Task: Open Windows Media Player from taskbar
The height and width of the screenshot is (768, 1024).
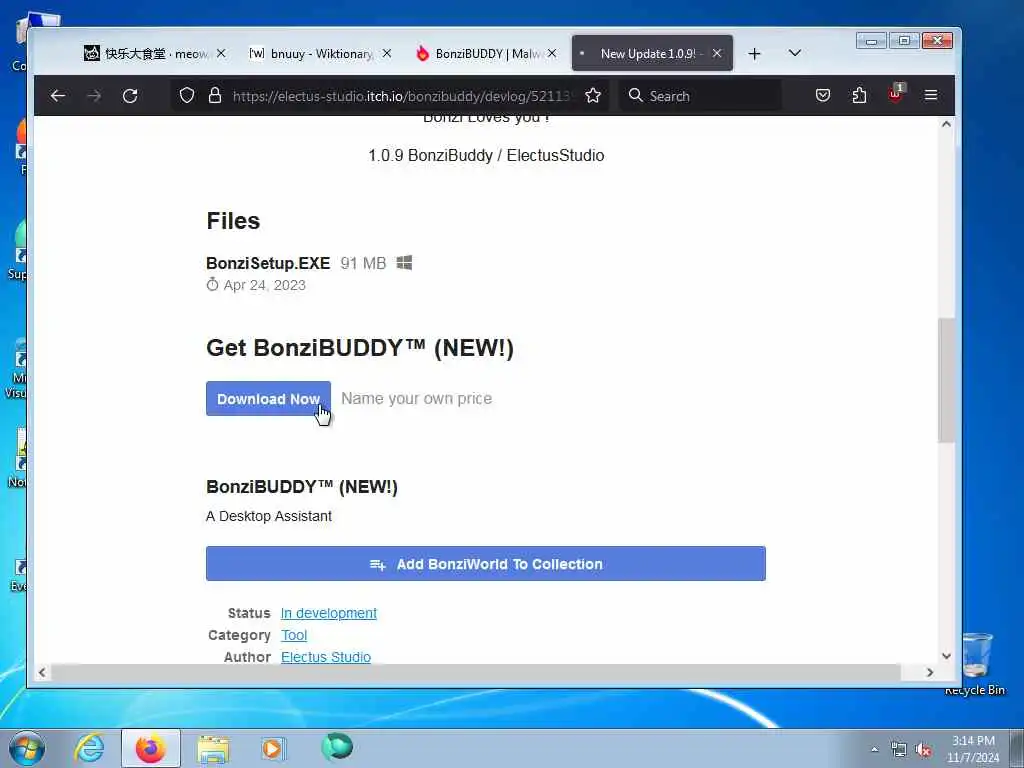Action: click(x=272, y=748)
